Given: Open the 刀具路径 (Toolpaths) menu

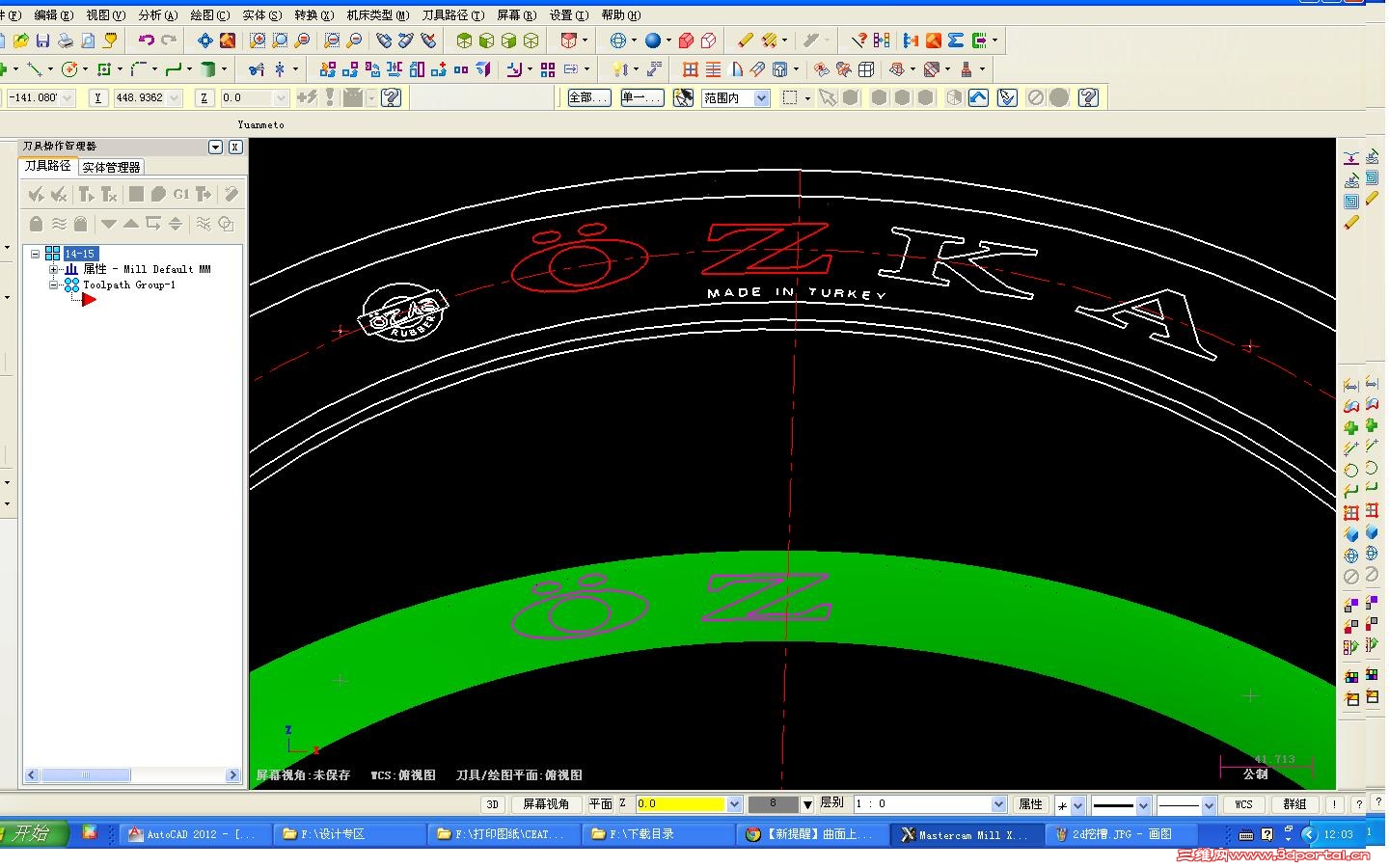Looking at the screenshot, I should coord(452,15).
